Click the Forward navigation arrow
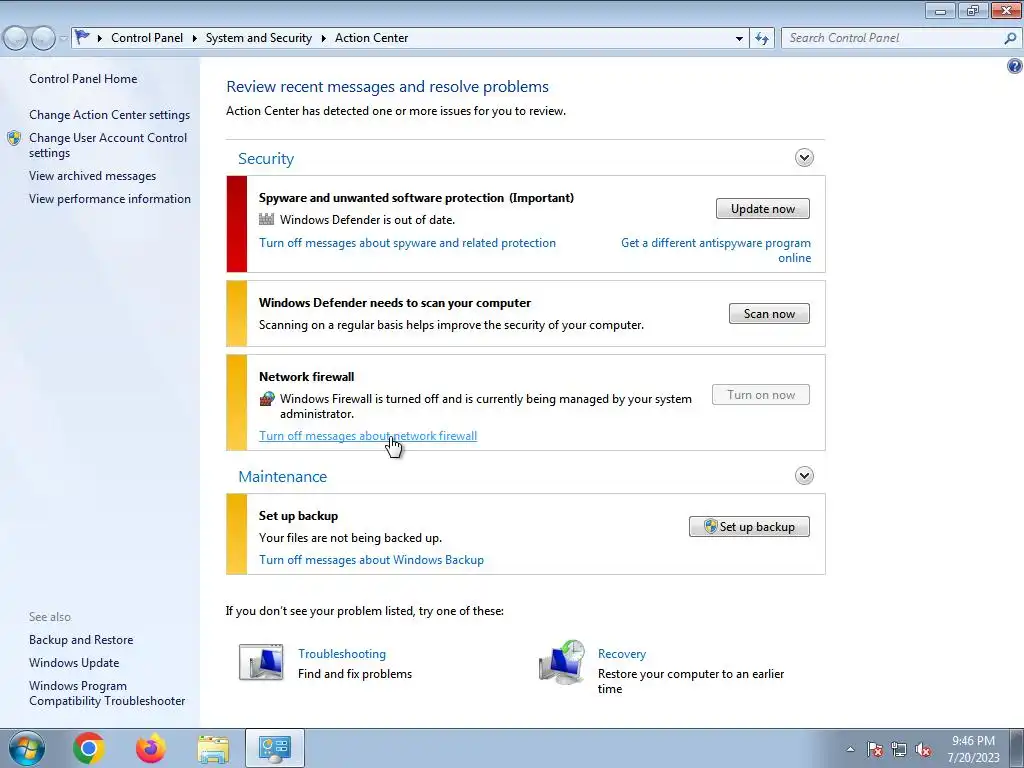 (43, 38)
